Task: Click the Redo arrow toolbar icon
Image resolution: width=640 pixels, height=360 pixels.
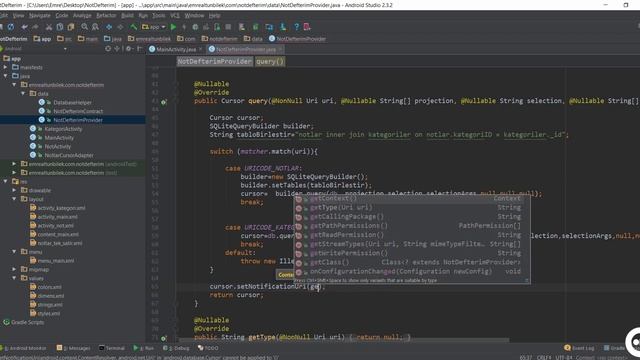Action: (35, 27)
